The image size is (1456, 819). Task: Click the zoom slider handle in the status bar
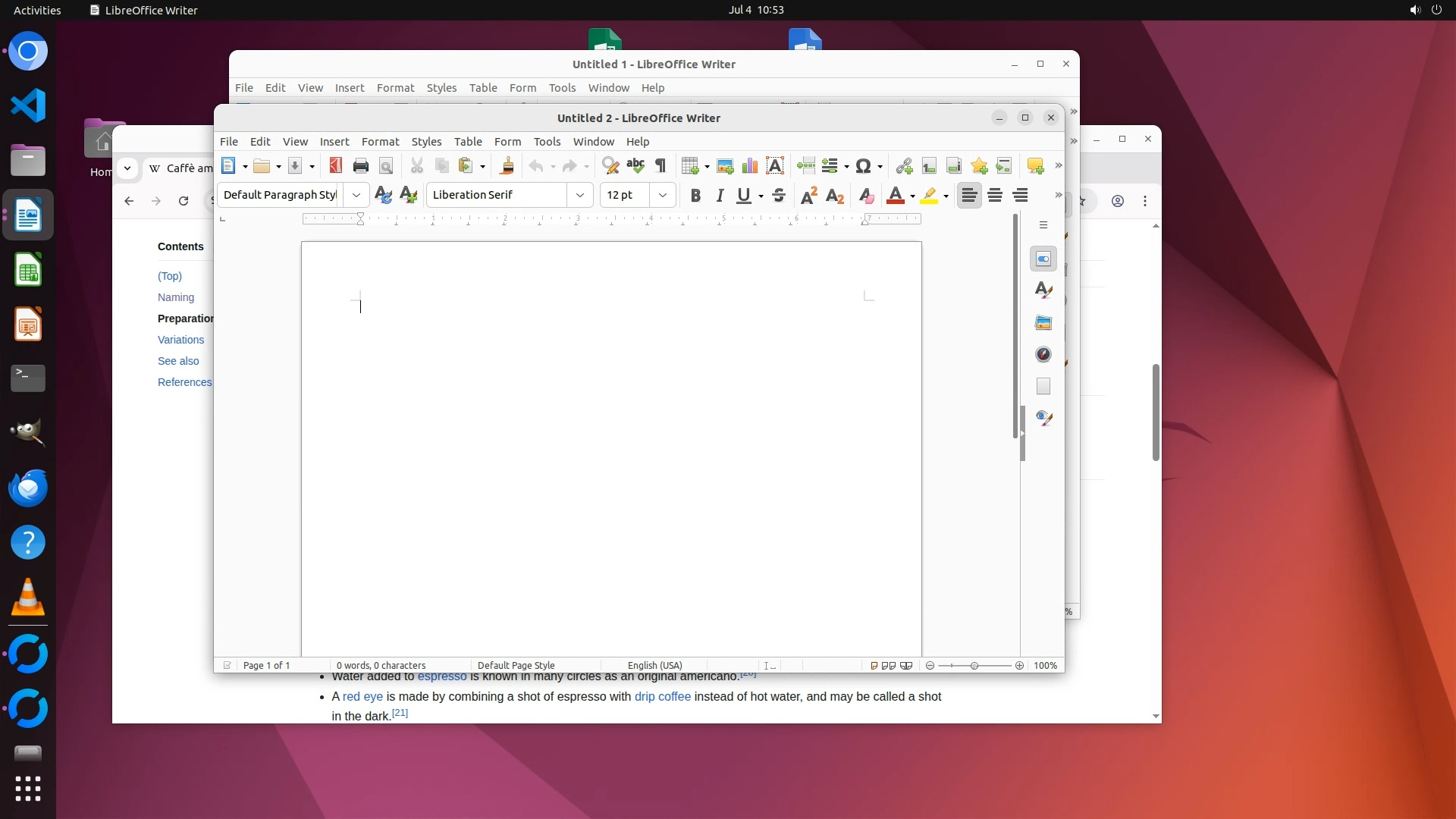[x=974, y=665]
